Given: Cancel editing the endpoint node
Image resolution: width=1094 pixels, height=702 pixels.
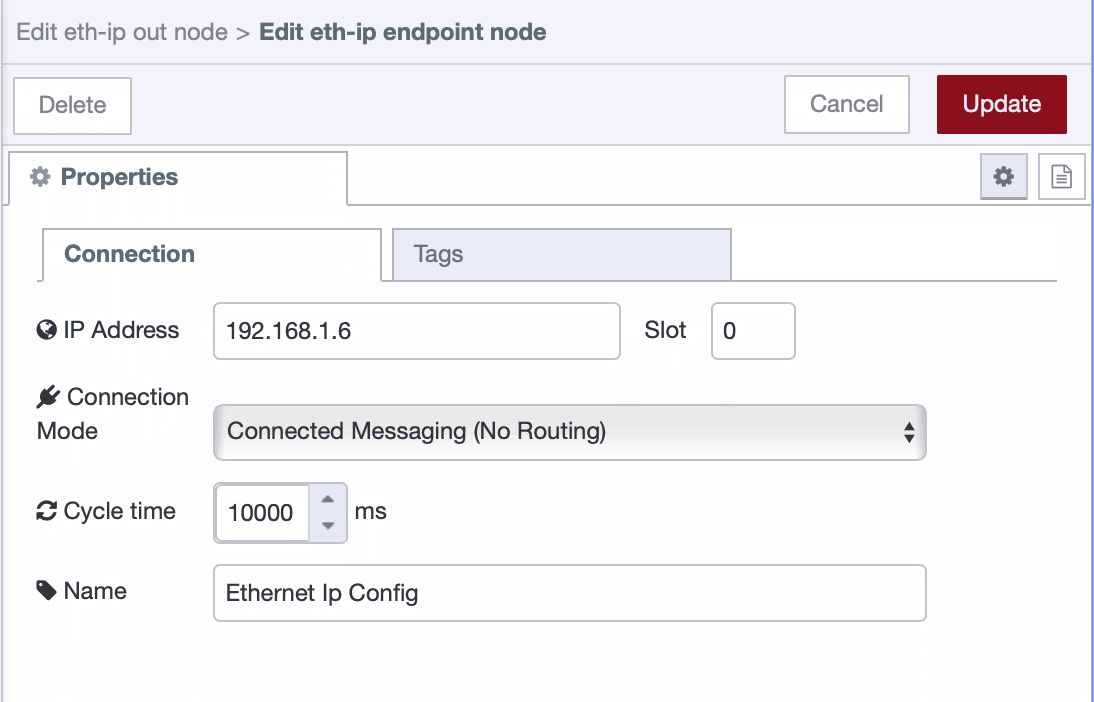Looking at the screenshot, I should pos(846,104).
